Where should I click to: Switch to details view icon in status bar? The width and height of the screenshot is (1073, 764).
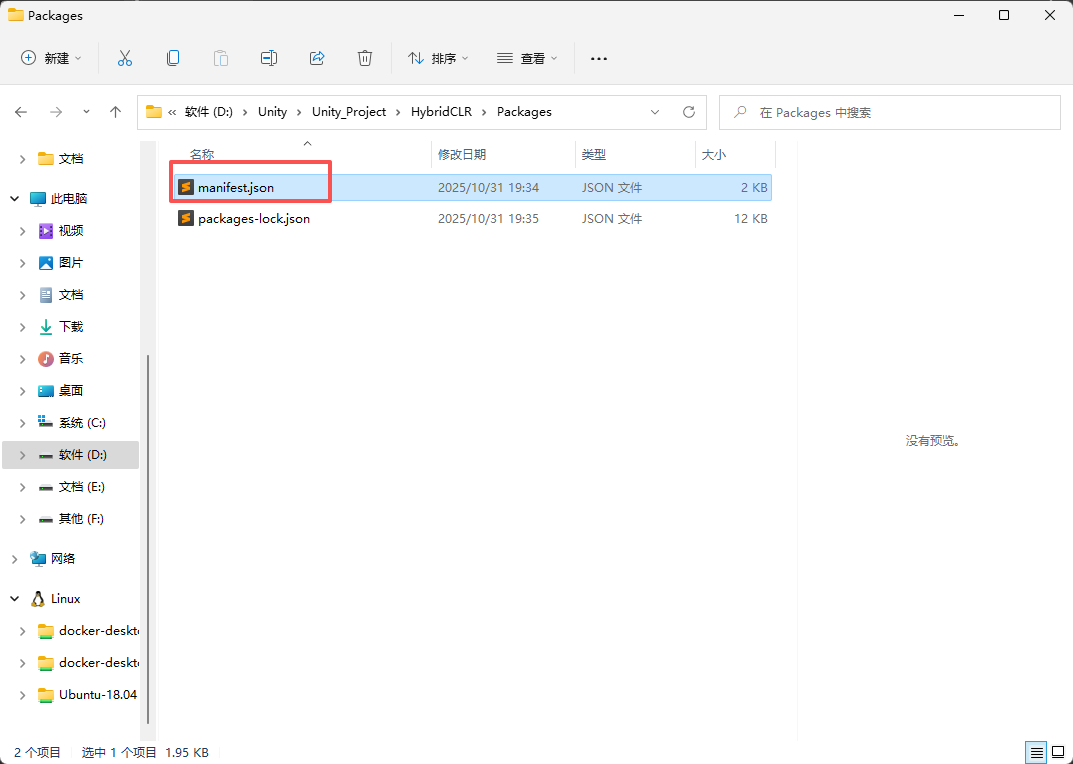1037,753
